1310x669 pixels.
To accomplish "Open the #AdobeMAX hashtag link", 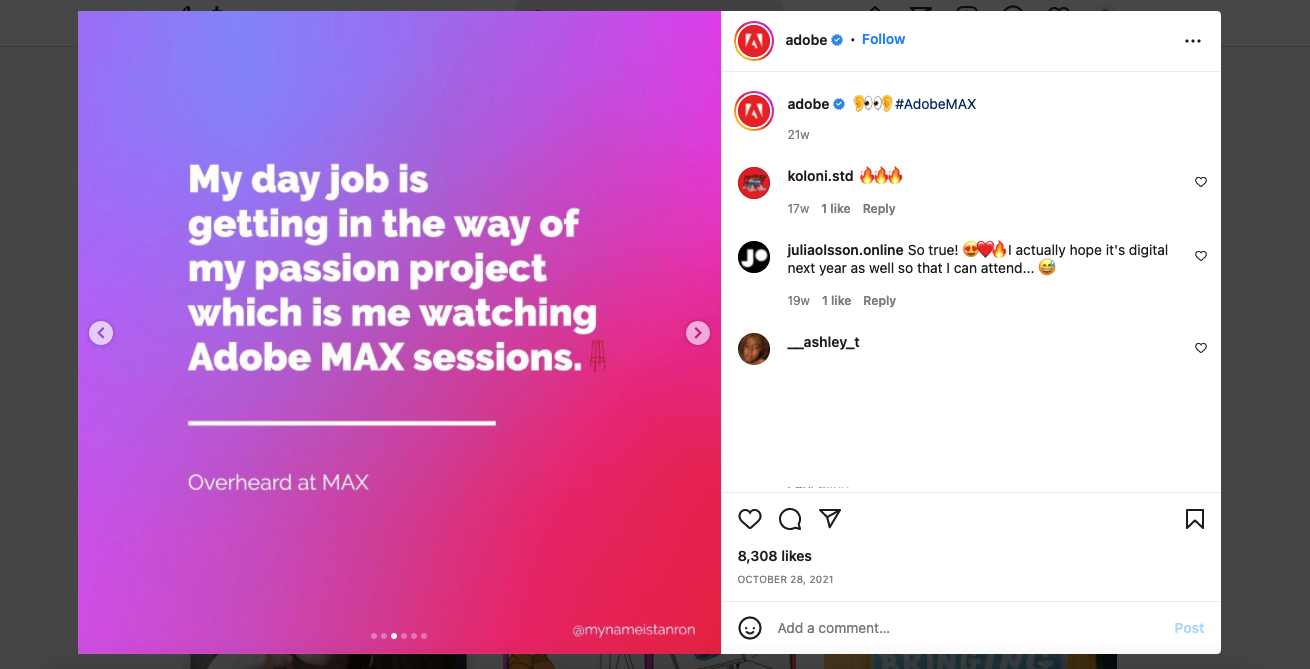I will tap(935, 104).
